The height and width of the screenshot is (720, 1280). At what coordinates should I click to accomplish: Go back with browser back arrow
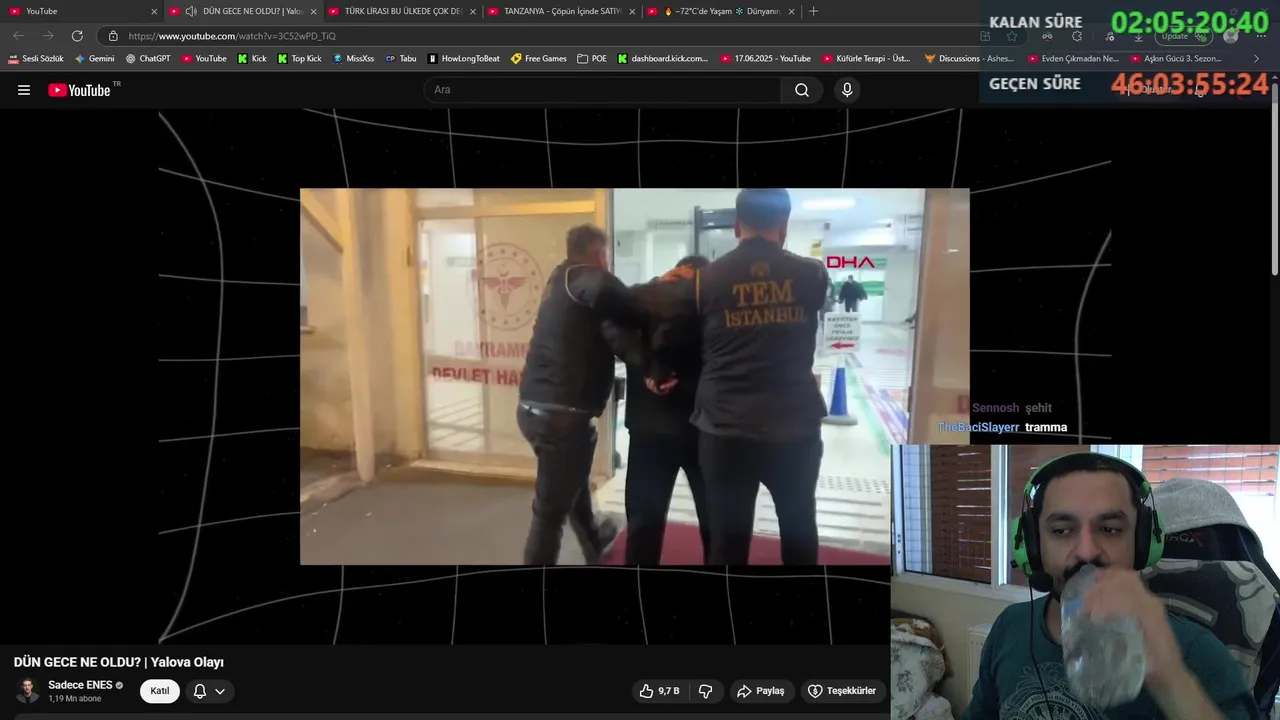(x=18, y=36)
